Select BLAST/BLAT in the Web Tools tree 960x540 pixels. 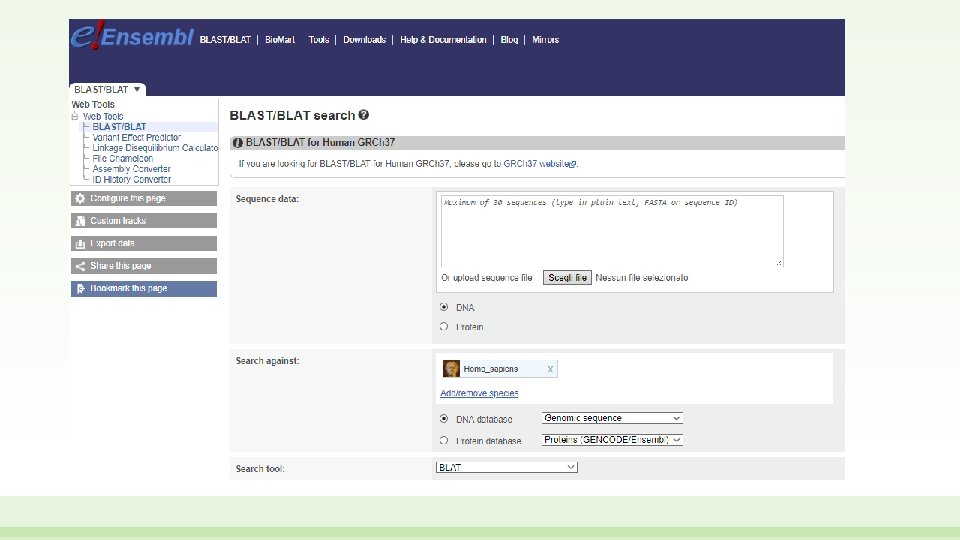pyautogui.click(x=119, y=127)
